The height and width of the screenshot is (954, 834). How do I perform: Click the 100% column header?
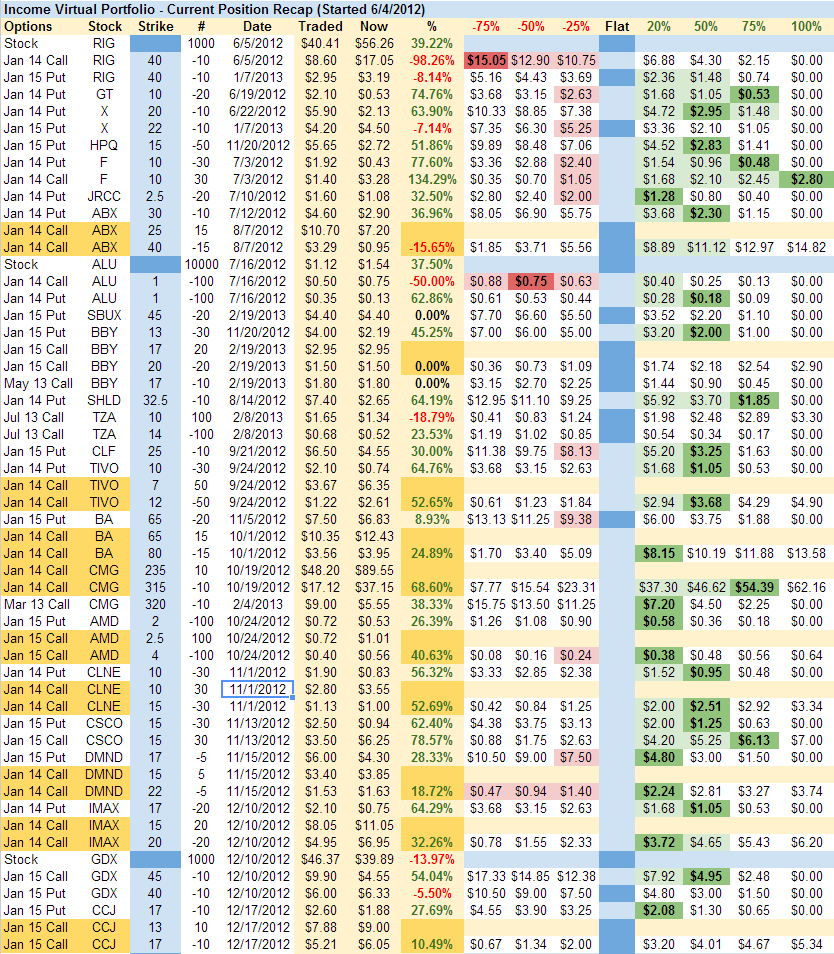(806, 26)
